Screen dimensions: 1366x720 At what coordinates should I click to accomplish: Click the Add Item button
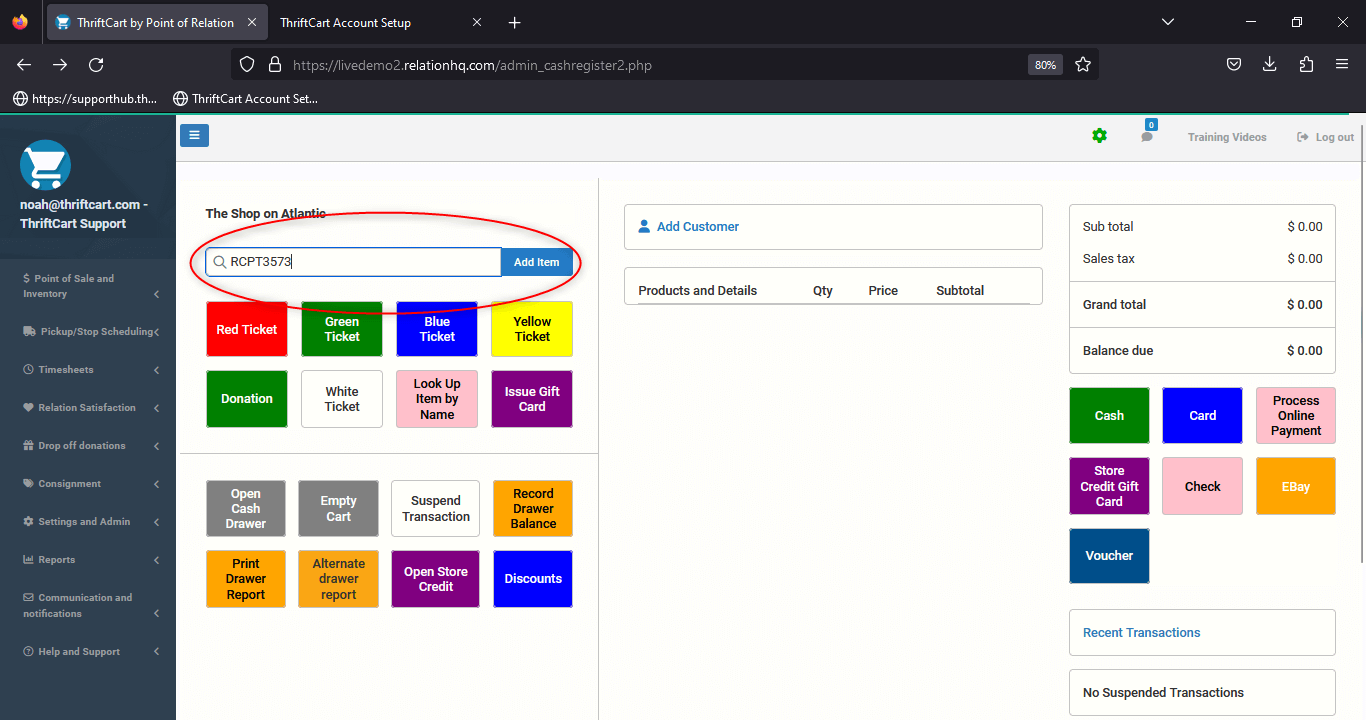(x=537, y=261)
